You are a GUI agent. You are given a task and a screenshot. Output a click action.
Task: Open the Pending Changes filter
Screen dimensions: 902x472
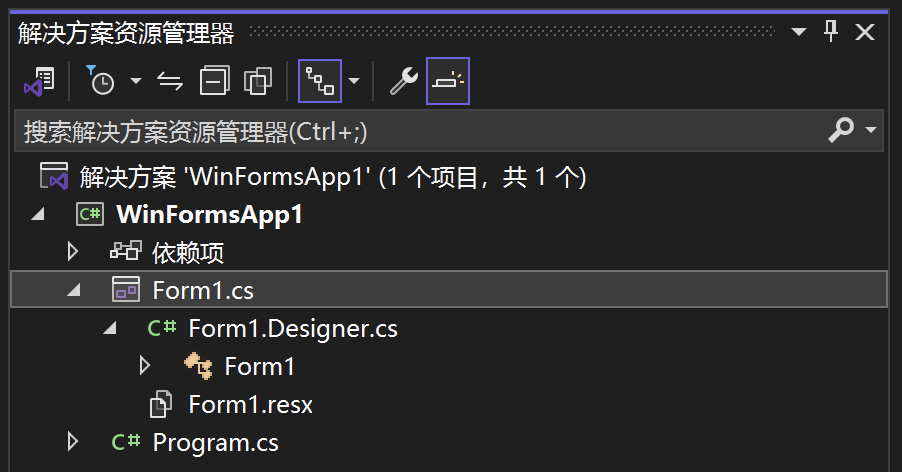click(101, 80)
